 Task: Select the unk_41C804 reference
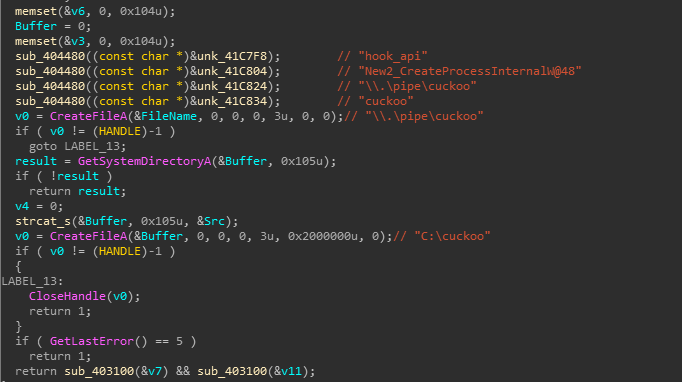point(232,71)
